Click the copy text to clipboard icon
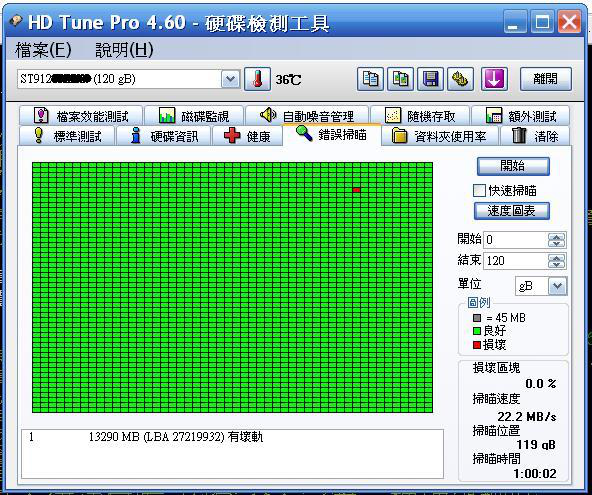Viewport: 592px width, 495px height. coord(370,79)
